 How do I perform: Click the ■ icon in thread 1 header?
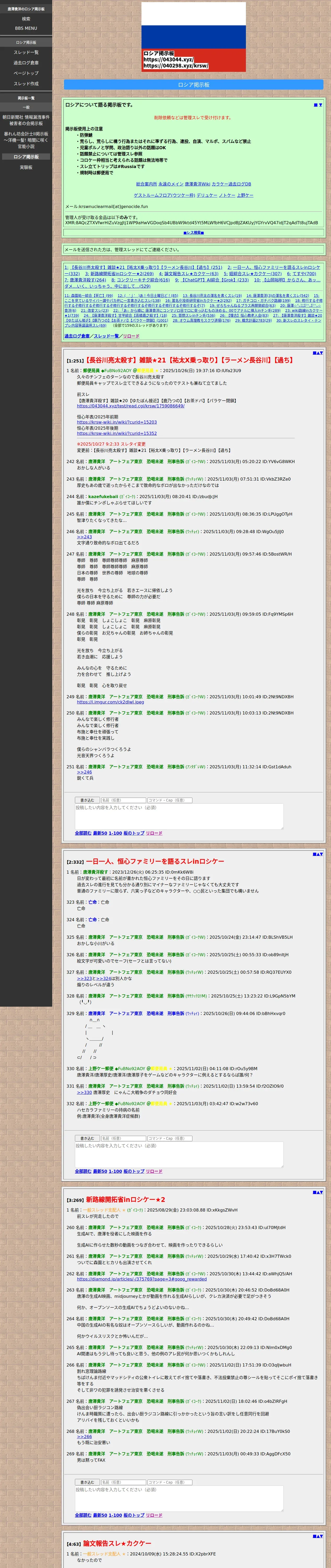click(x=314, y=353)
